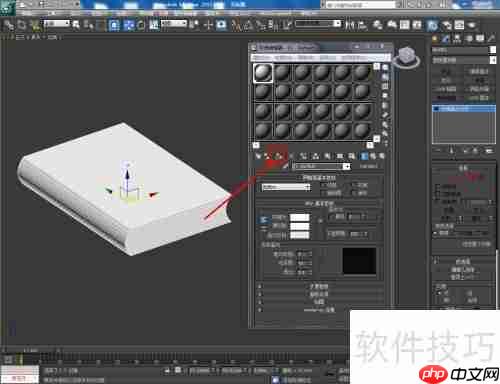Select the active highlighted material sample slot
The width and height of the screenshot is (500, 384).
click(263, 73)
